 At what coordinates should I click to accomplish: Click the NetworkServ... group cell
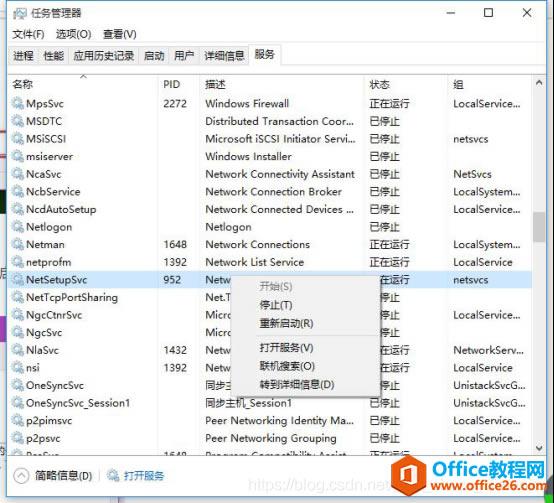pos(489,350)
